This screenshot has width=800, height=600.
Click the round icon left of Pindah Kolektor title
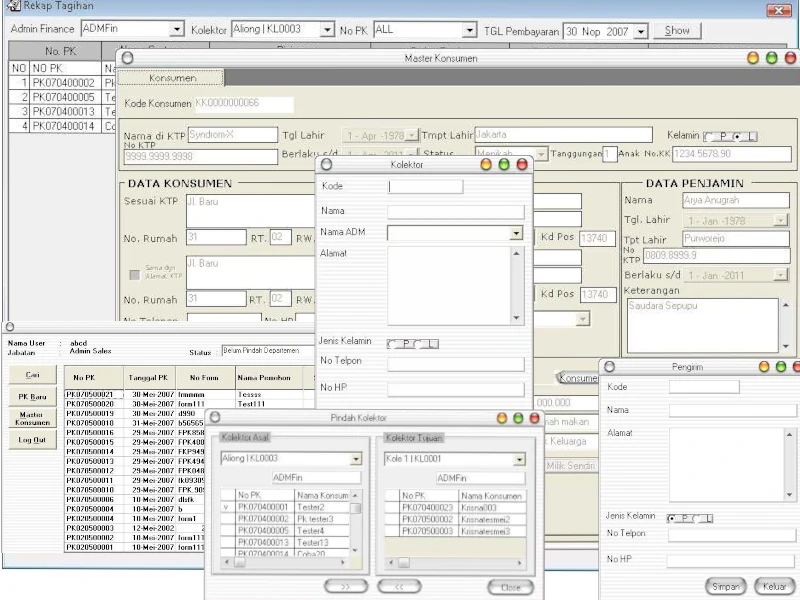(x=215, y=417)
